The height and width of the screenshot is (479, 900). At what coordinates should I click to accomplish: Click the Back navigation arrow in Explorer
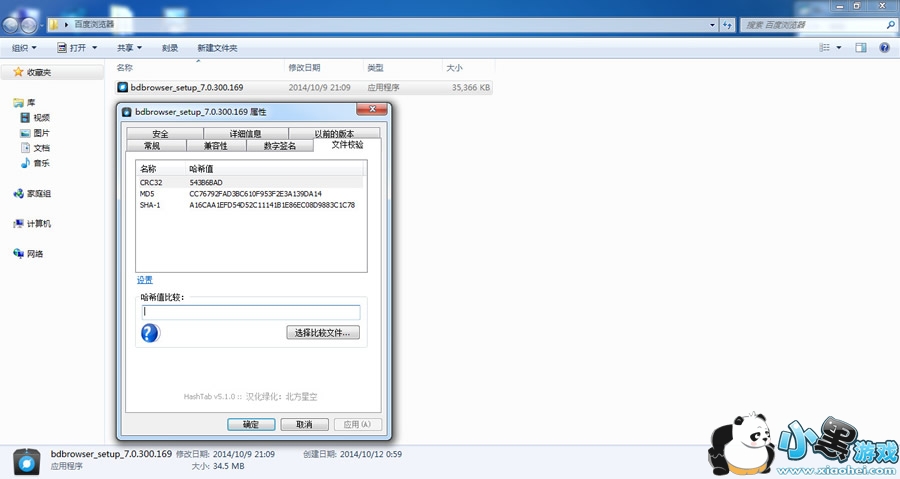click(11, 25)
